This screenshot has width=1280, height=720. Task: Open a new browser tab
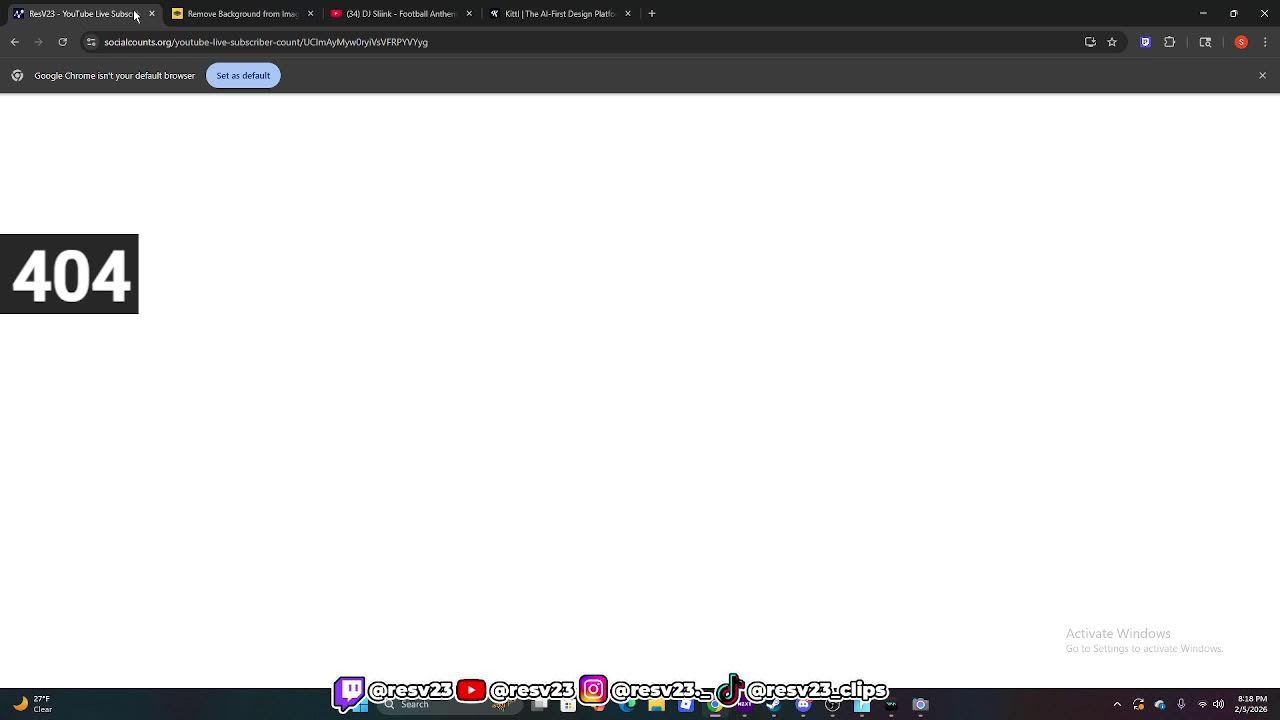pyautogui.click(x=652, y=14)
